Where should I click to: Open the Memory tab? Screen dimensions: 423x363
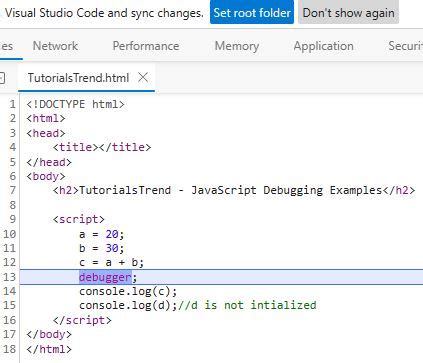[x=237, y=46]
